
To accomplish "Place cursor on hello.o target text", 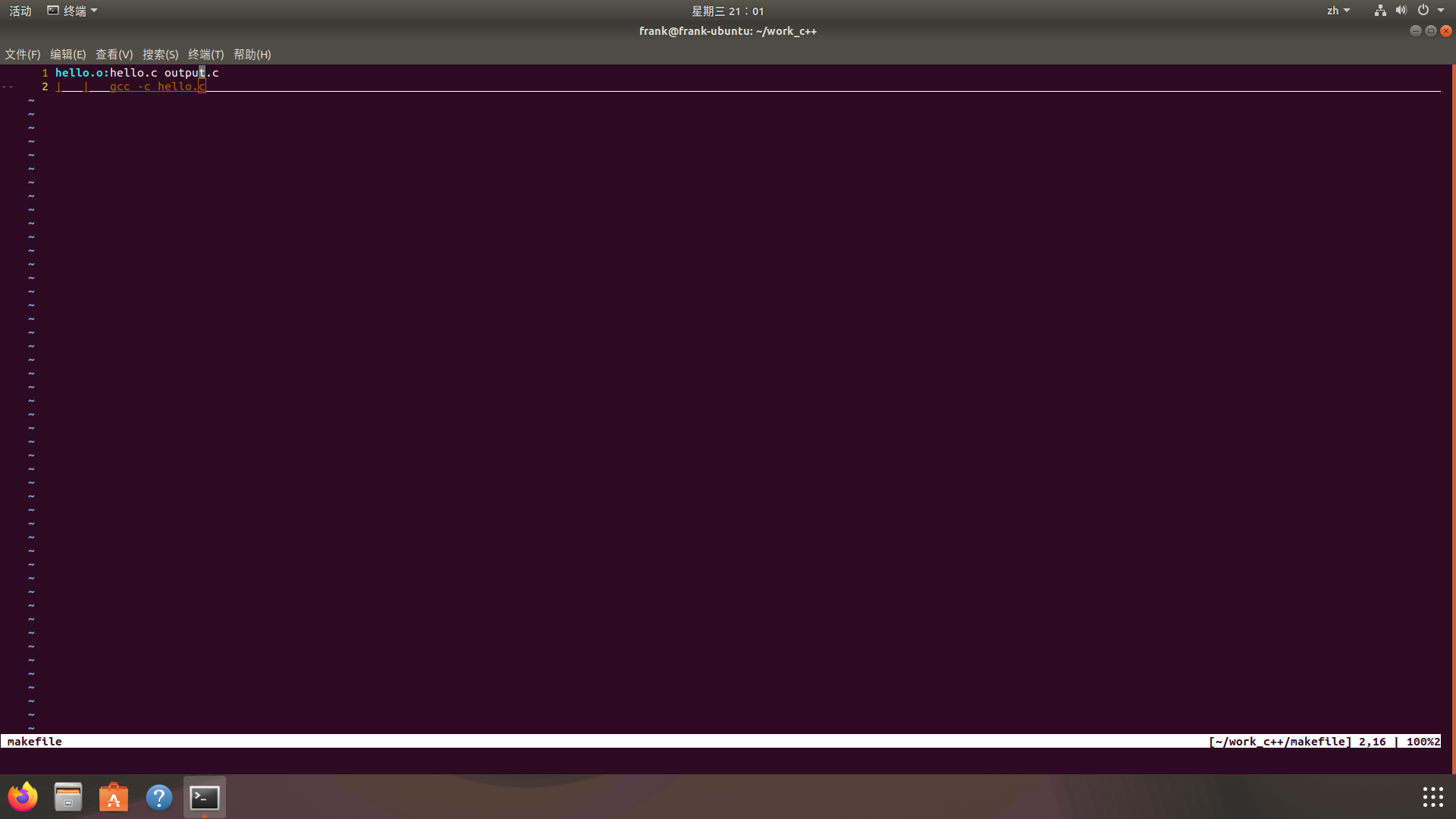I will click(79, 73).
